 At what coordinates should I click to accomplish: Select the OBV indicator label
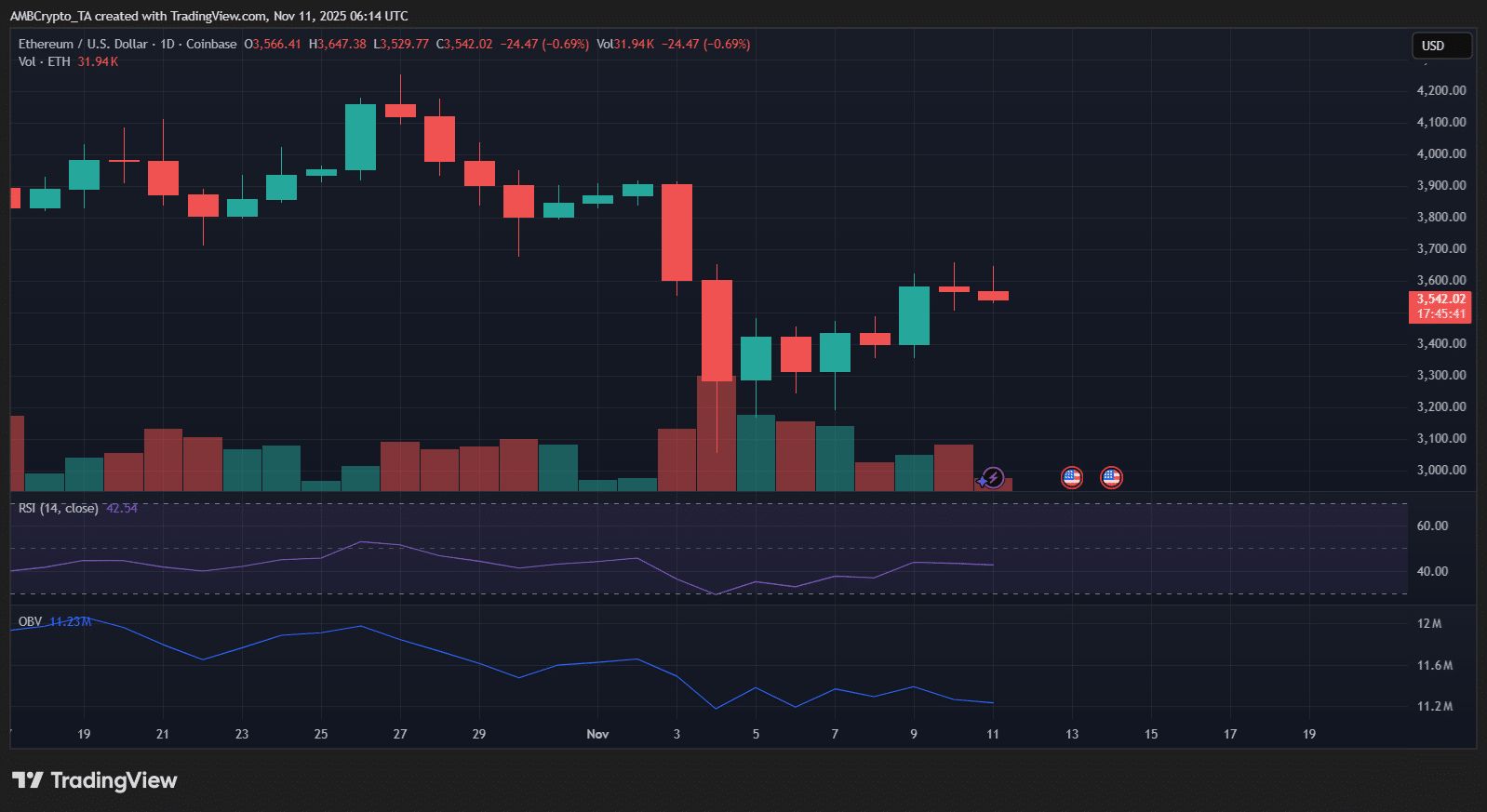pyautogui.click(x=30, y=621)
